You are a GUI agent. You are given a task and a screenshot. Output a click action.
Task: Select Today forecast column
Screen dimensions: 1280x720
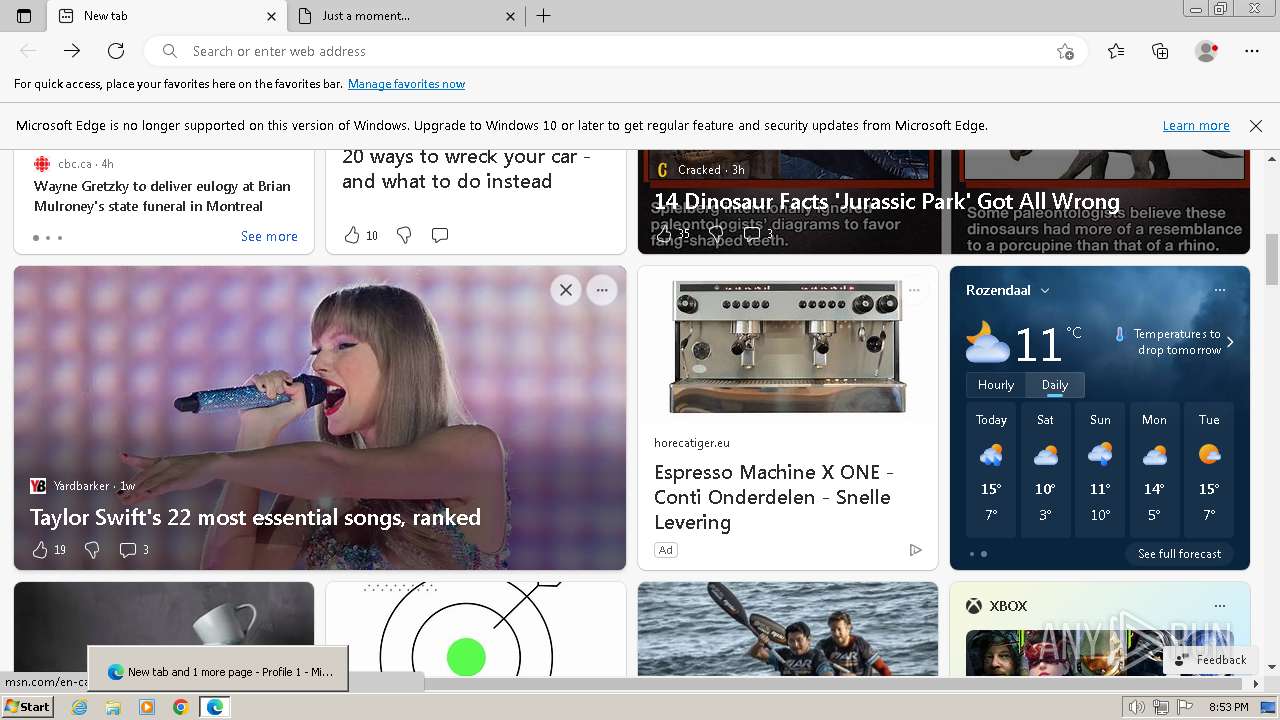991,469
